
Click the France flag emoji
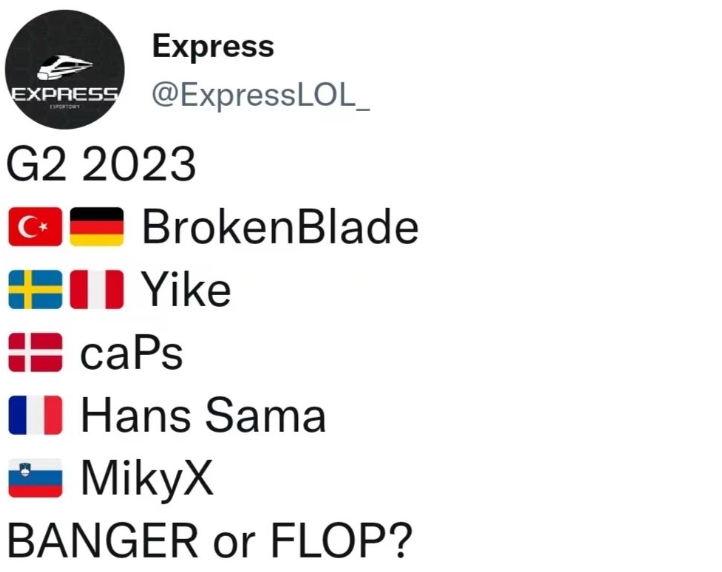coord(35,415)
